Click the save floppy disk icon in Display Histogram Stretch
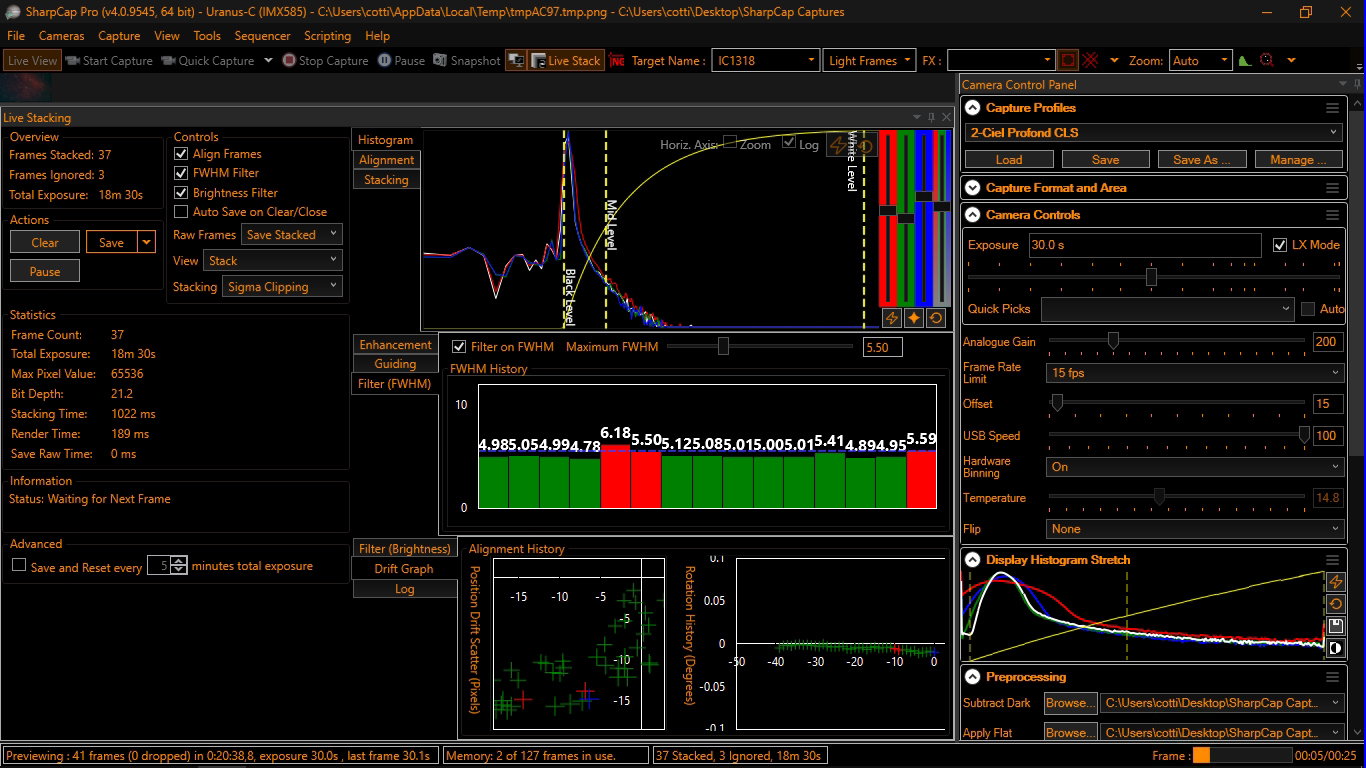The height and width of the screenshot is (768, 1366). [1335, 626]
